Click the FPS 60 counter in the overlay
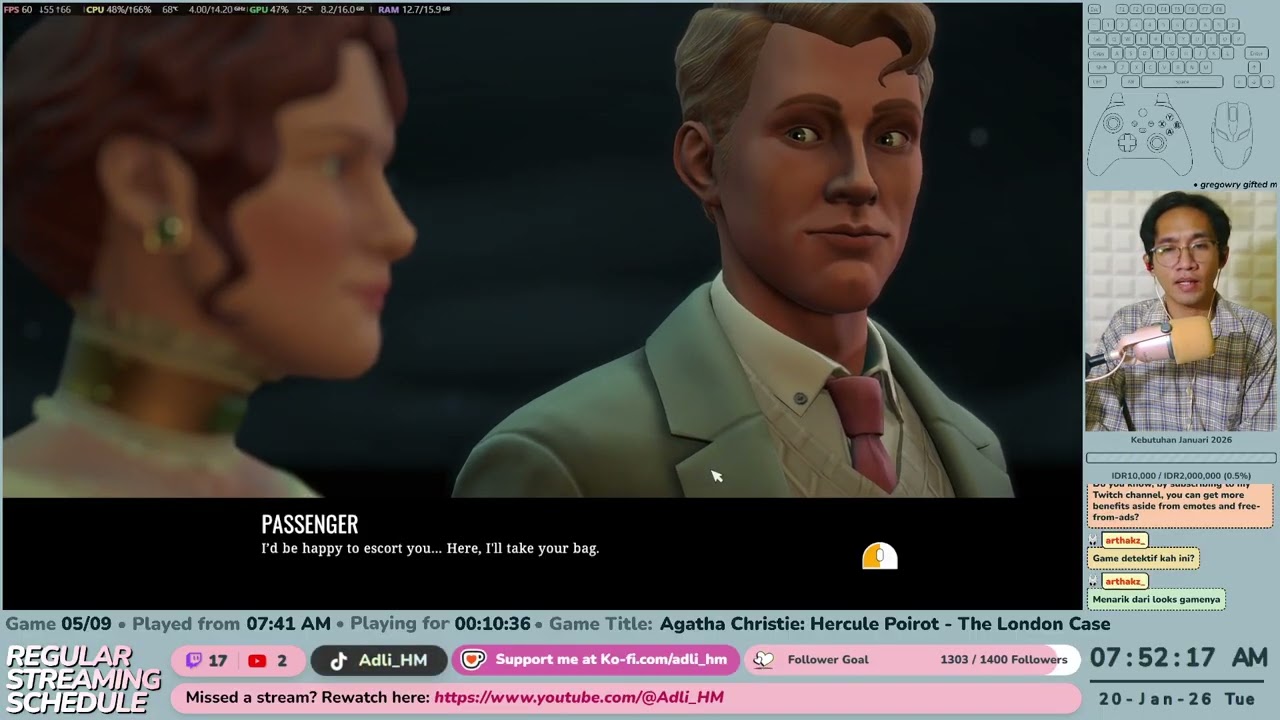Screen dimensions: 1280x720 [18, 9]
